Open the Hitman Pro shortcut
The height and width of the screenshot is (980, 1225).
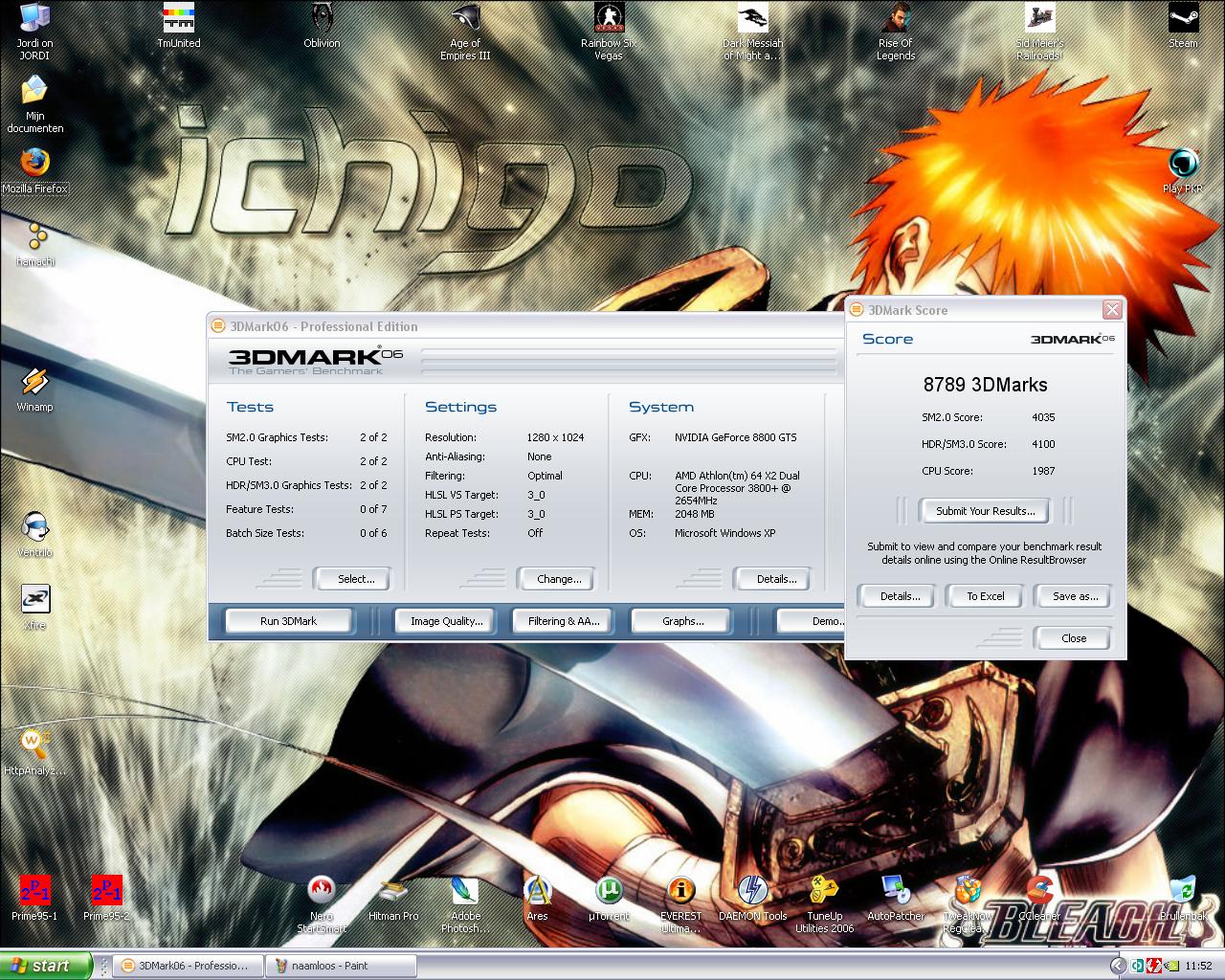coord(393,899)
